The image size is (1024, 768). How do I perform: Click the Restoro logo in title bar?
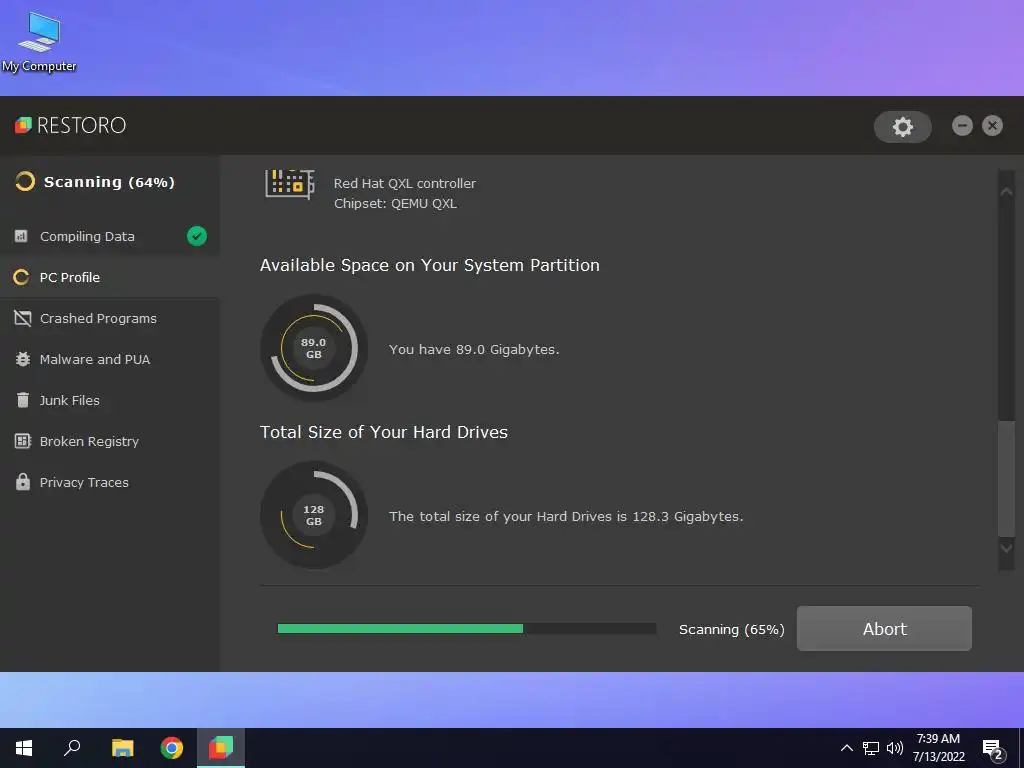coord(71,125)
